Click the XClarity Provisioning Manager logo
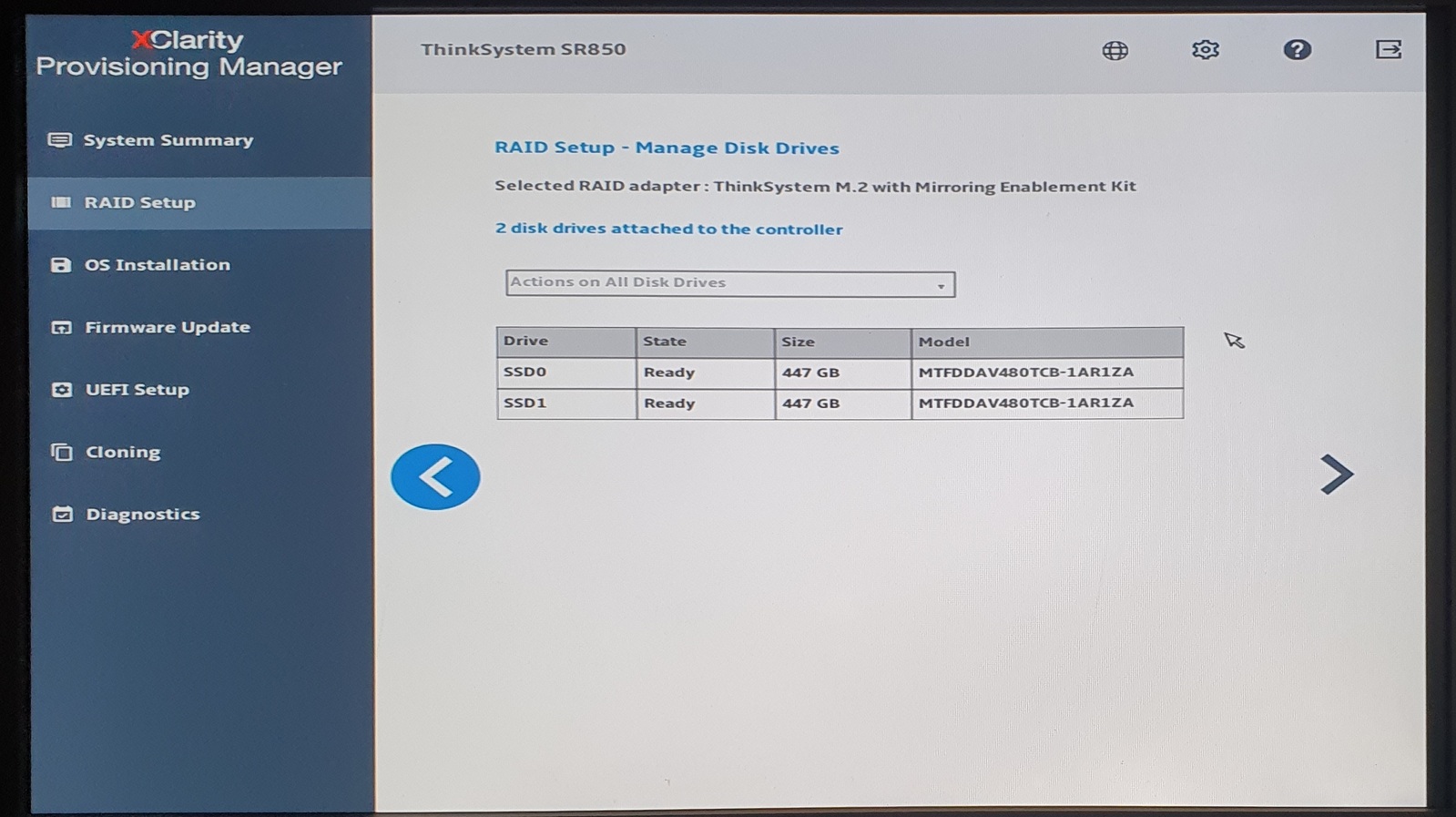The image size is (1456, 817). tap(188, 53)
